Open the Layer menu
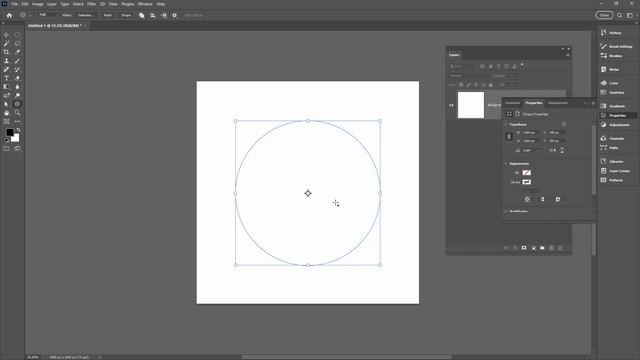Screen dimensions: 640x360 tap(52, 4)
